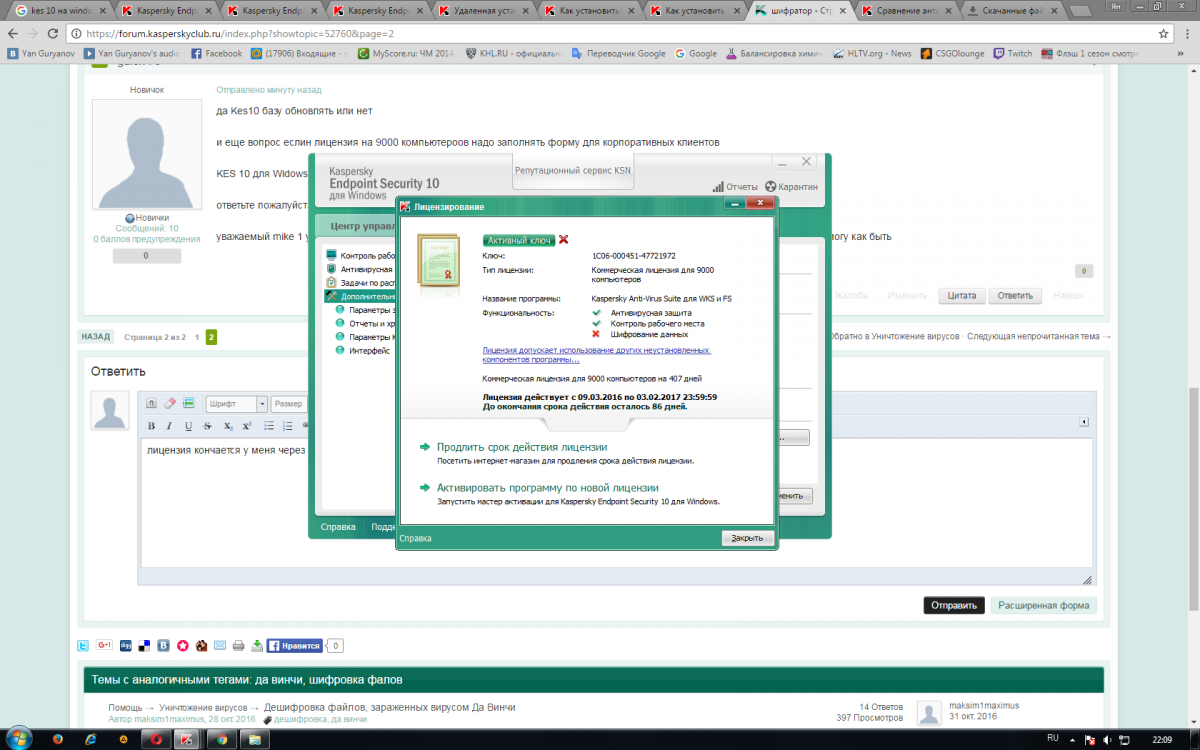Toggle bold formatting in reply editor

tap(151, 426)
